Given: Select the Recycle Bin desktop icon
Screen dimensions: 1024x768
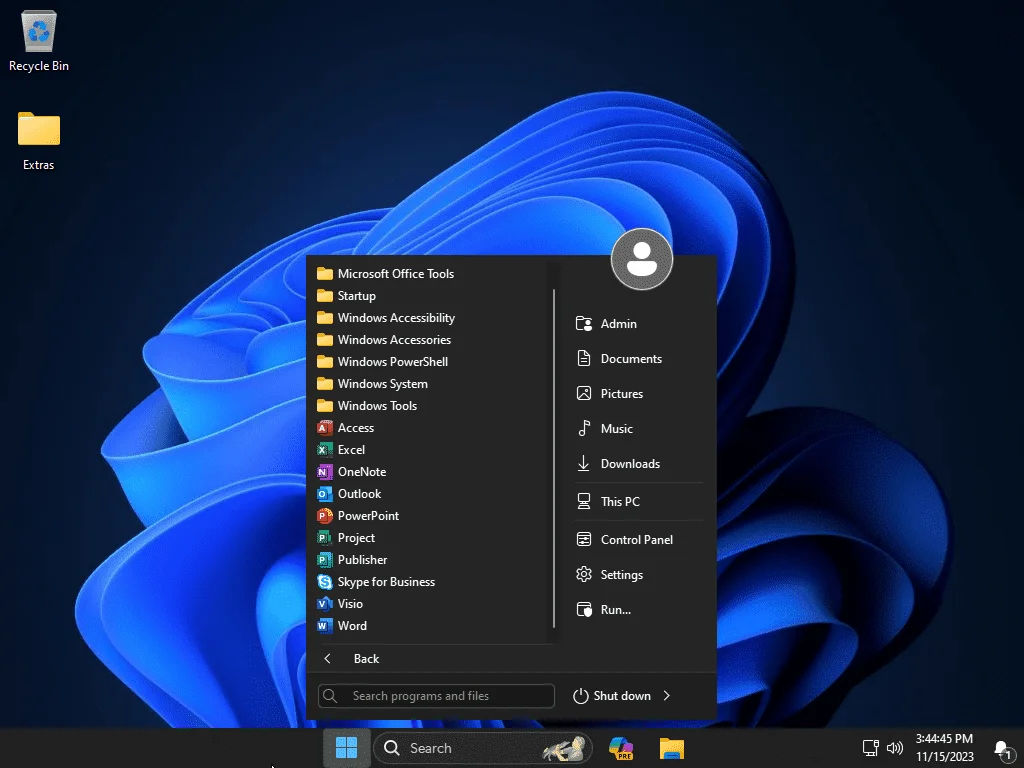Looking at the screenshot, I should 39,40.
